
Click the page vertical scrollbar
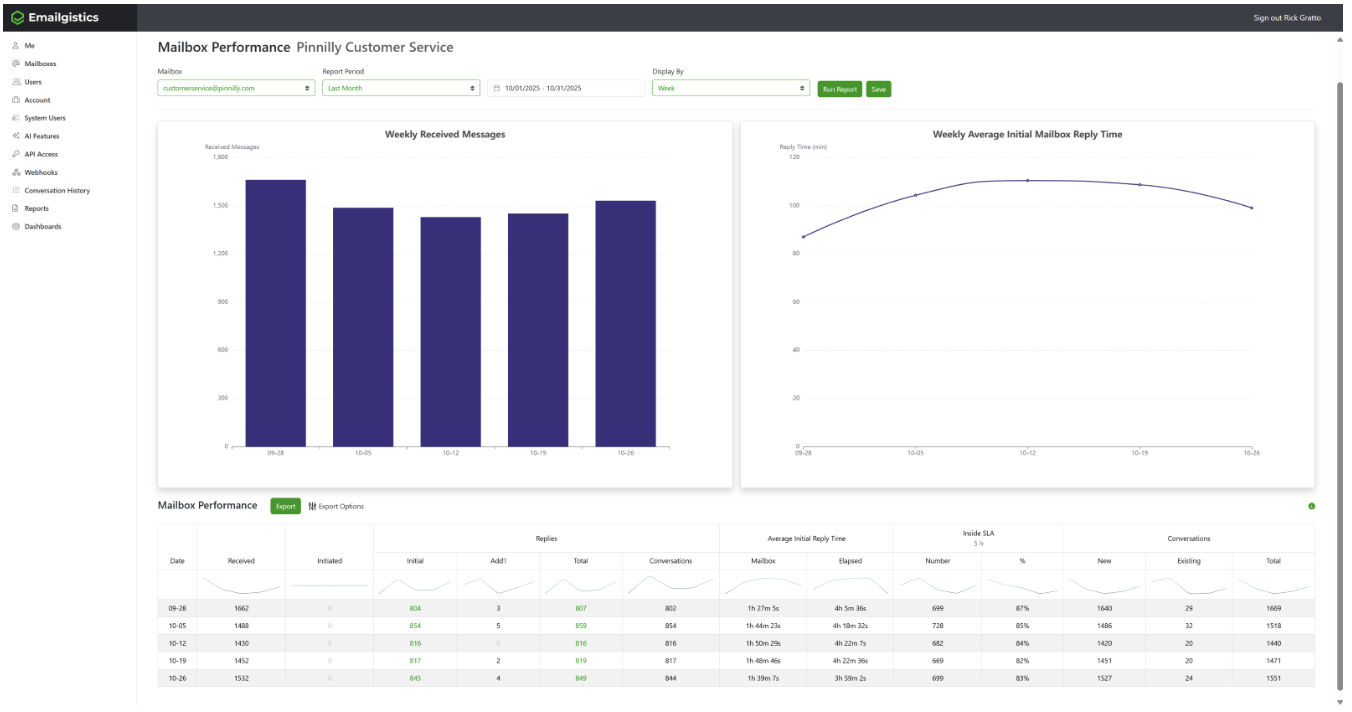pos(1340,385)
